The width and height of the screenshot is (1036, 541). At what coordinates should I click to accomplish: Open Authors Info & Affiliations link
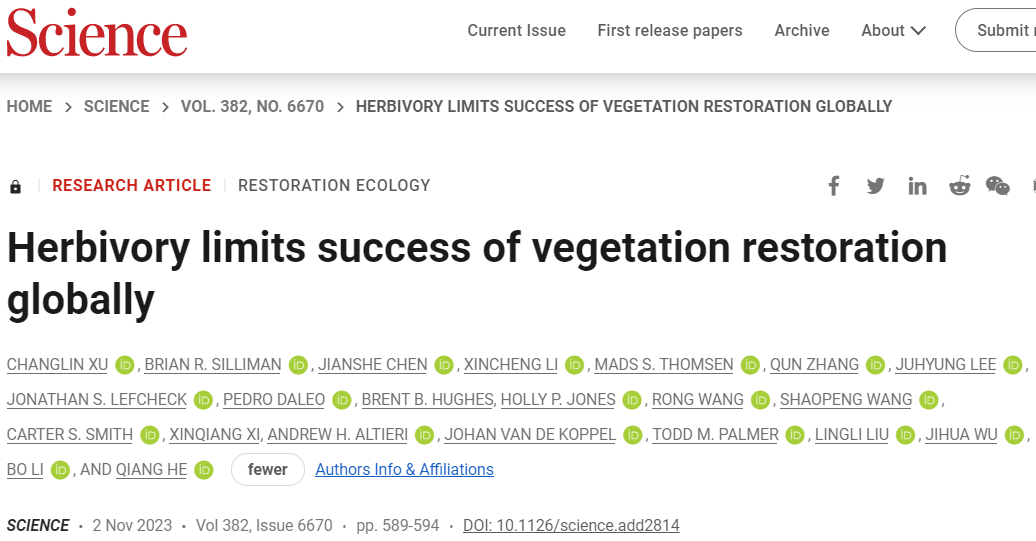coord(404,470)
